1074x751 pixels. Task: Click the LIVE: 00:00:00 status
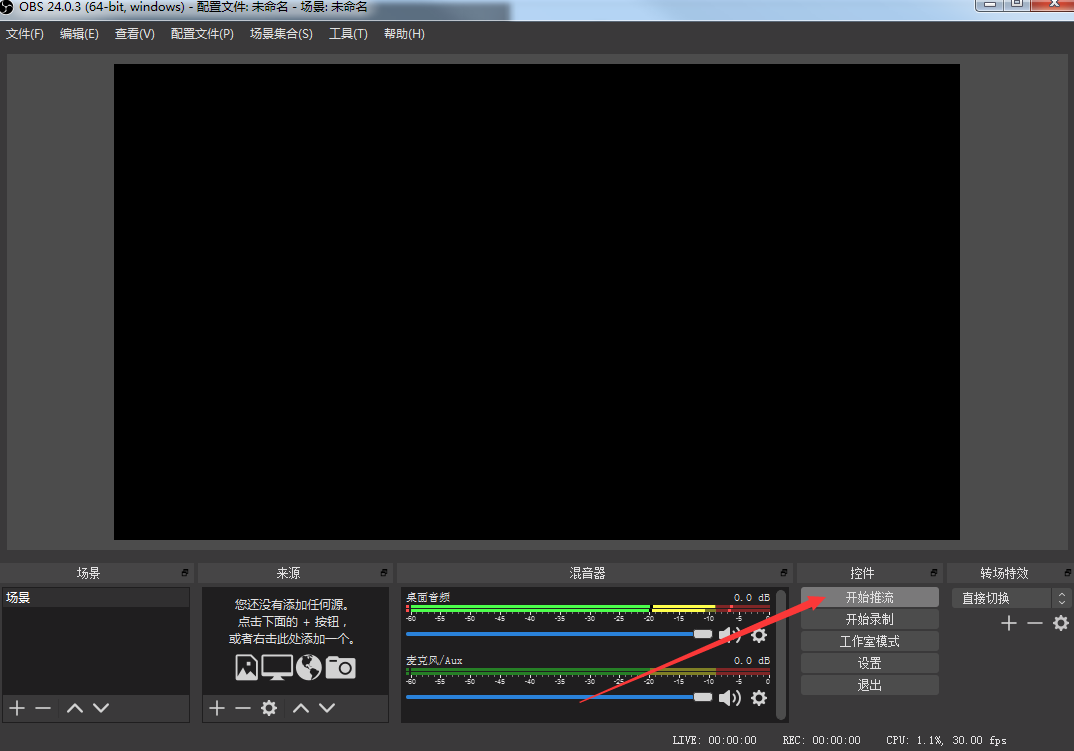pos(714,740)
